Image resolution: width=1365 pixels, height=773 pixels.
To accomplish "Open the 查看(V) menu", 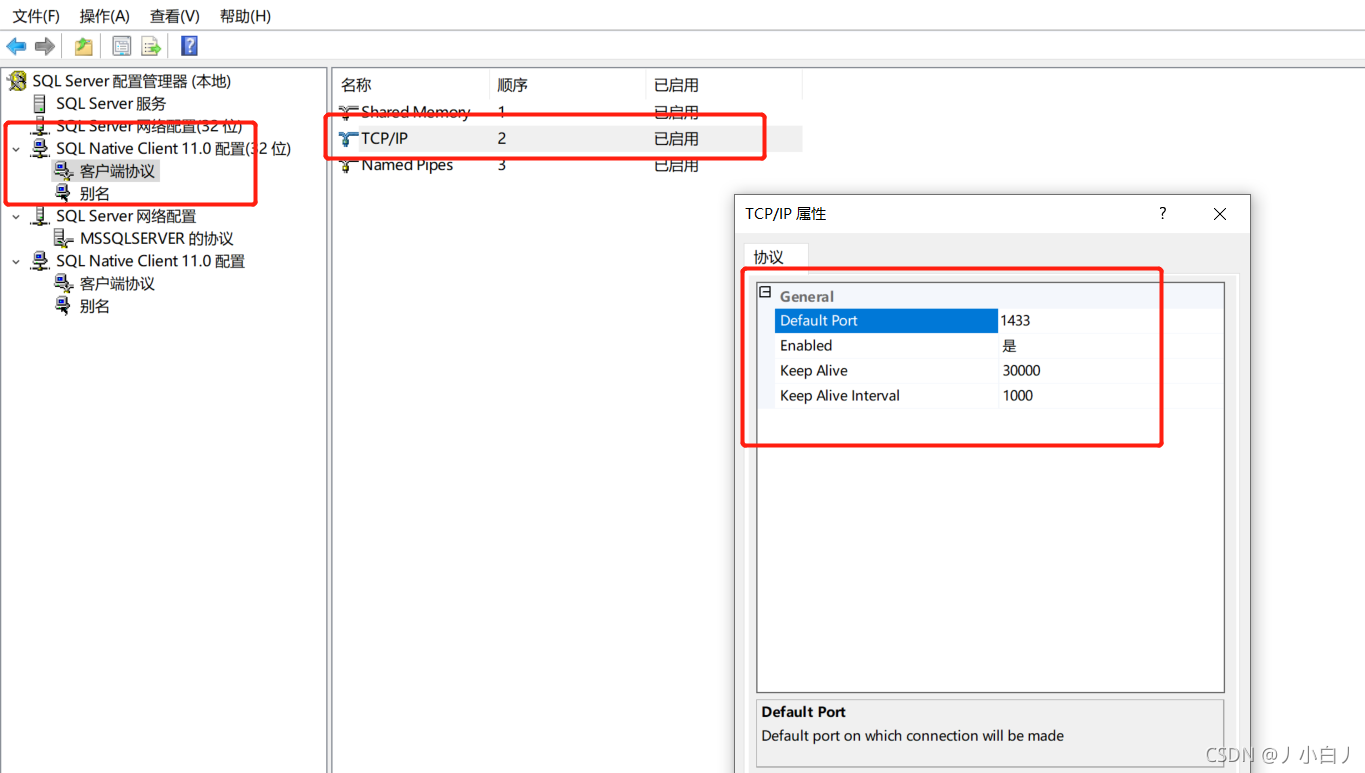I will click(x=175, y=16).
